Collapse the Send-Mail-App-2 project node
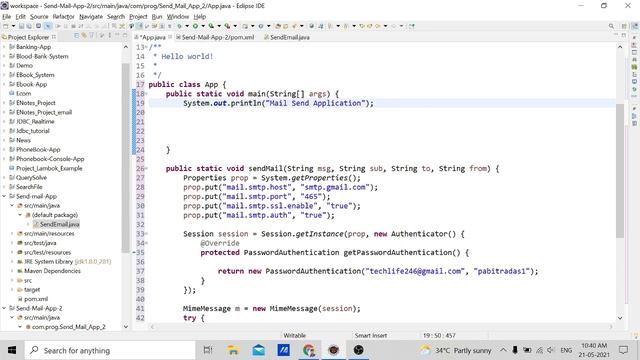Screen dimensions: 640x360 [x=4, y=308]
